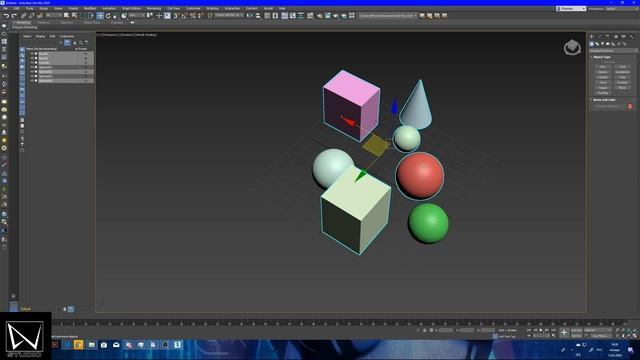This screenshot has height=360, width=640.
Task: Toggle frozen state for Sphere001 row
Action: [x=86, y=67]
